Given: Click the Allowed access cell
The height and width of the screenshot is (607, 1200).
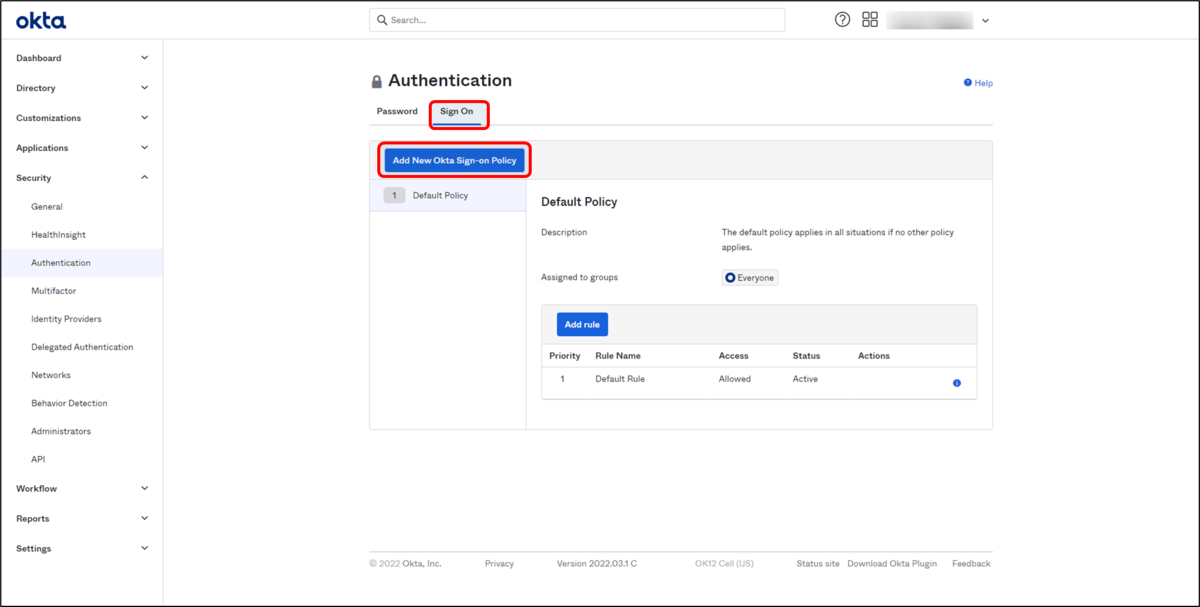Looking at the screenshot, I should (735, 379).
